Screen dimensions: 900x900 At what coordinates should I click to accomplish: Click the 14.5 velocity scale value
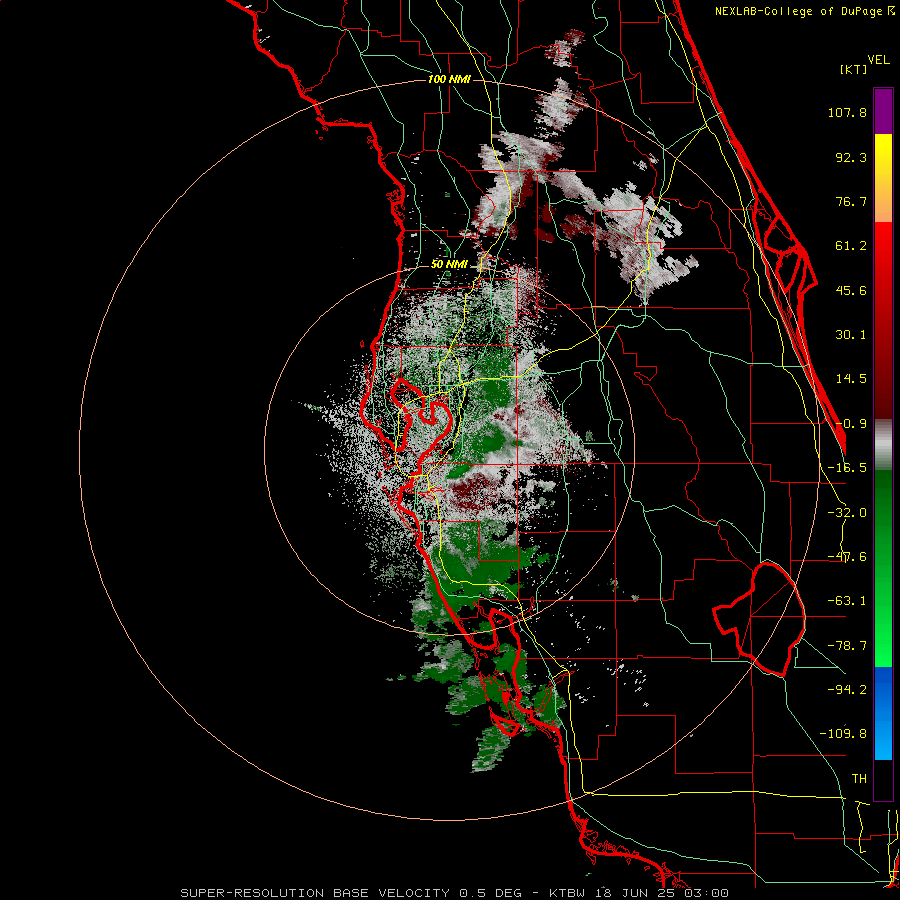tap(851, 379)
